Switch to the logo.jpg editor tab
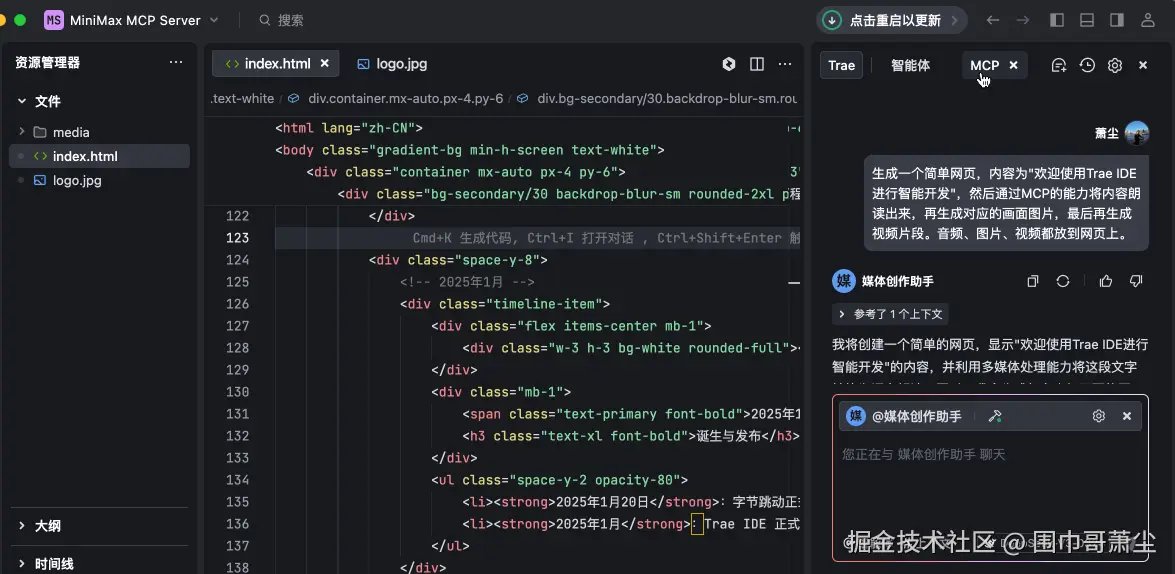 pyautogui.click(x=392, y=64)
